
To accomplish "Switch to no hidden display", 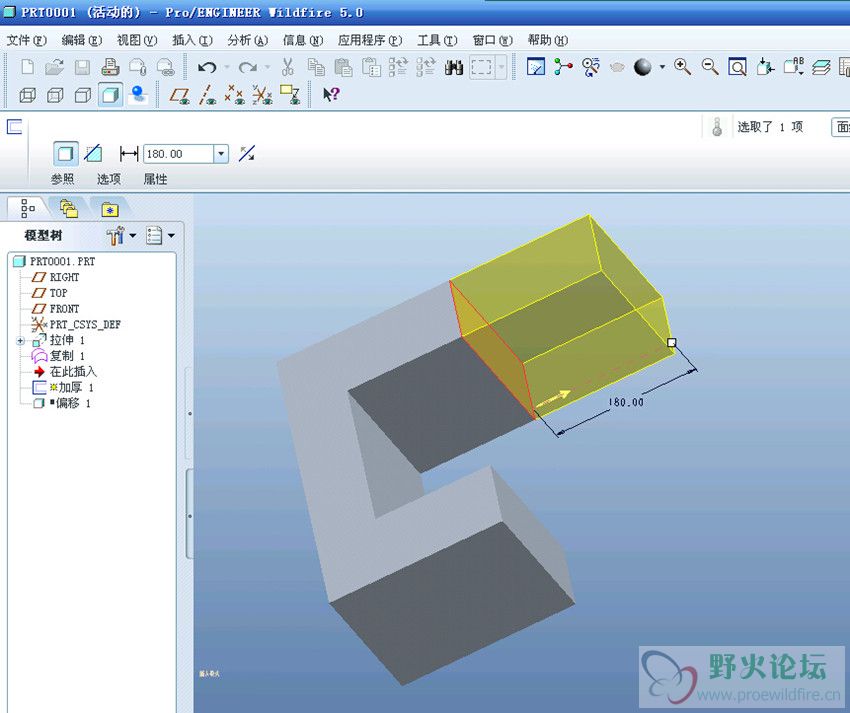I will (x=83, y=95).
